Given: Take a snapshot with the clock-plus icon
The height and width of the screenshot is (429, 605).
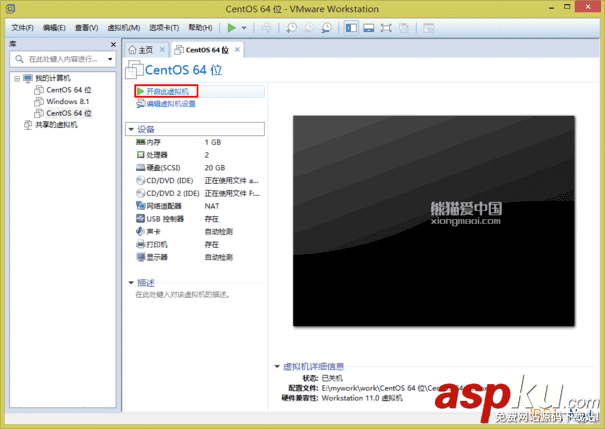Looking at the screenshot, I should click(291, 28).
